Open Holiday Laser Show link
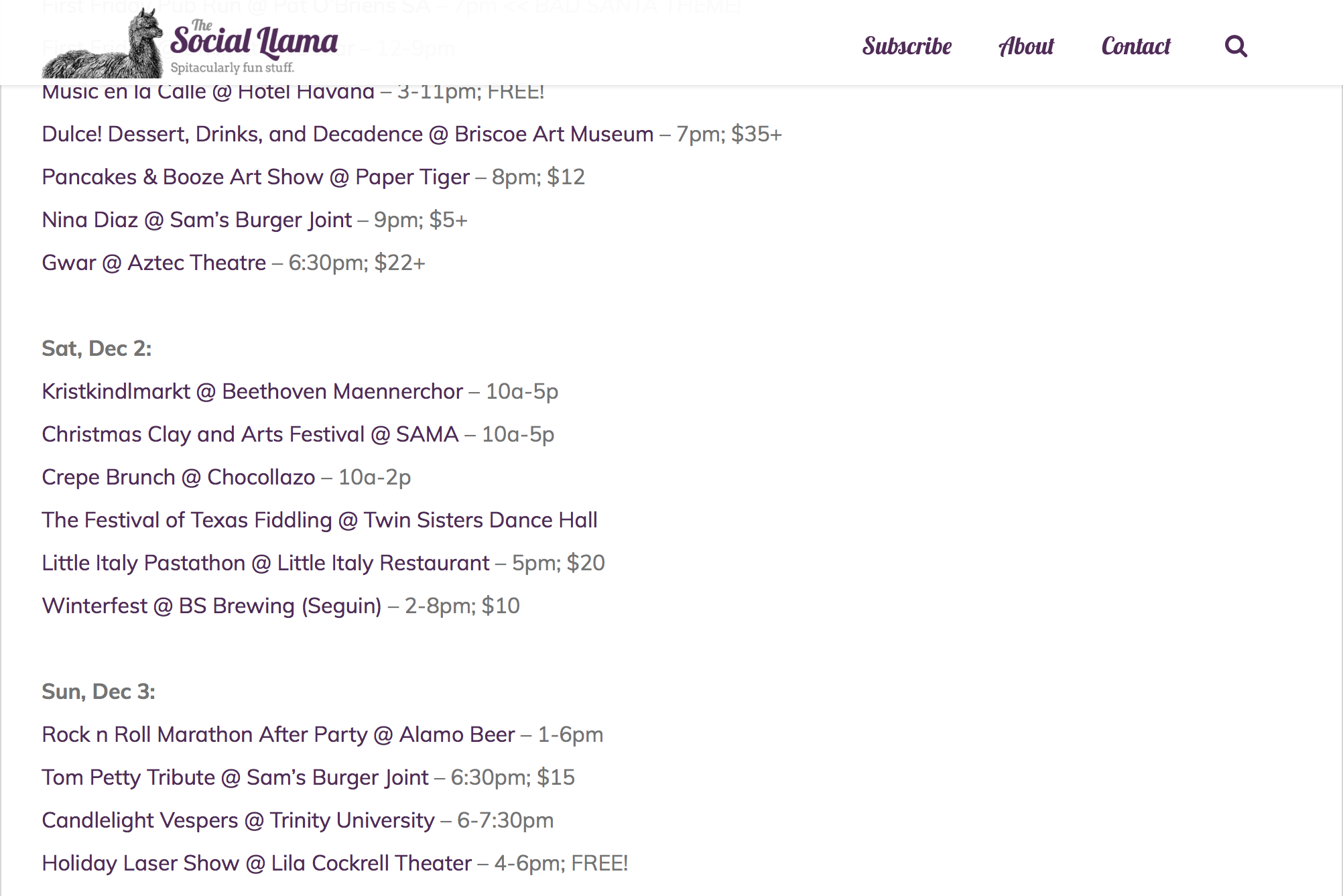 point(257,863)
